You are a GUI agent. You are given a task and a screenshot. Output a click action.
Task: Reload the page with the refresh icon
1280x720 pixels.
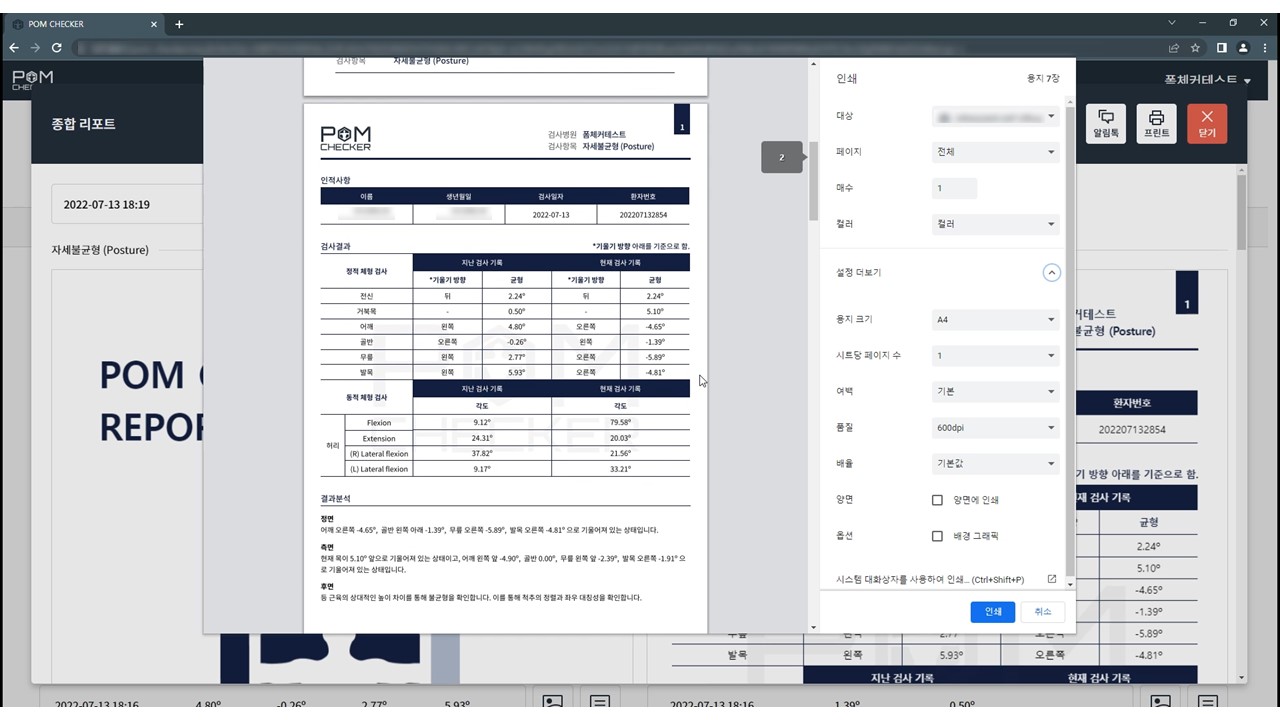tap(57, 47)
